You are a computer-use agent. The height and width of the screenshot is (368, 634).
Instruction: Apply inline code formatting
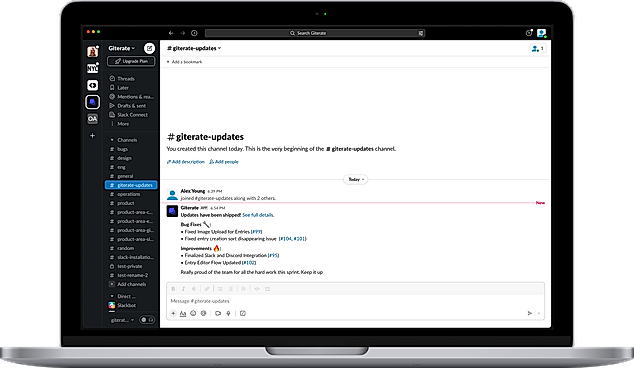(x=257, y=289)
